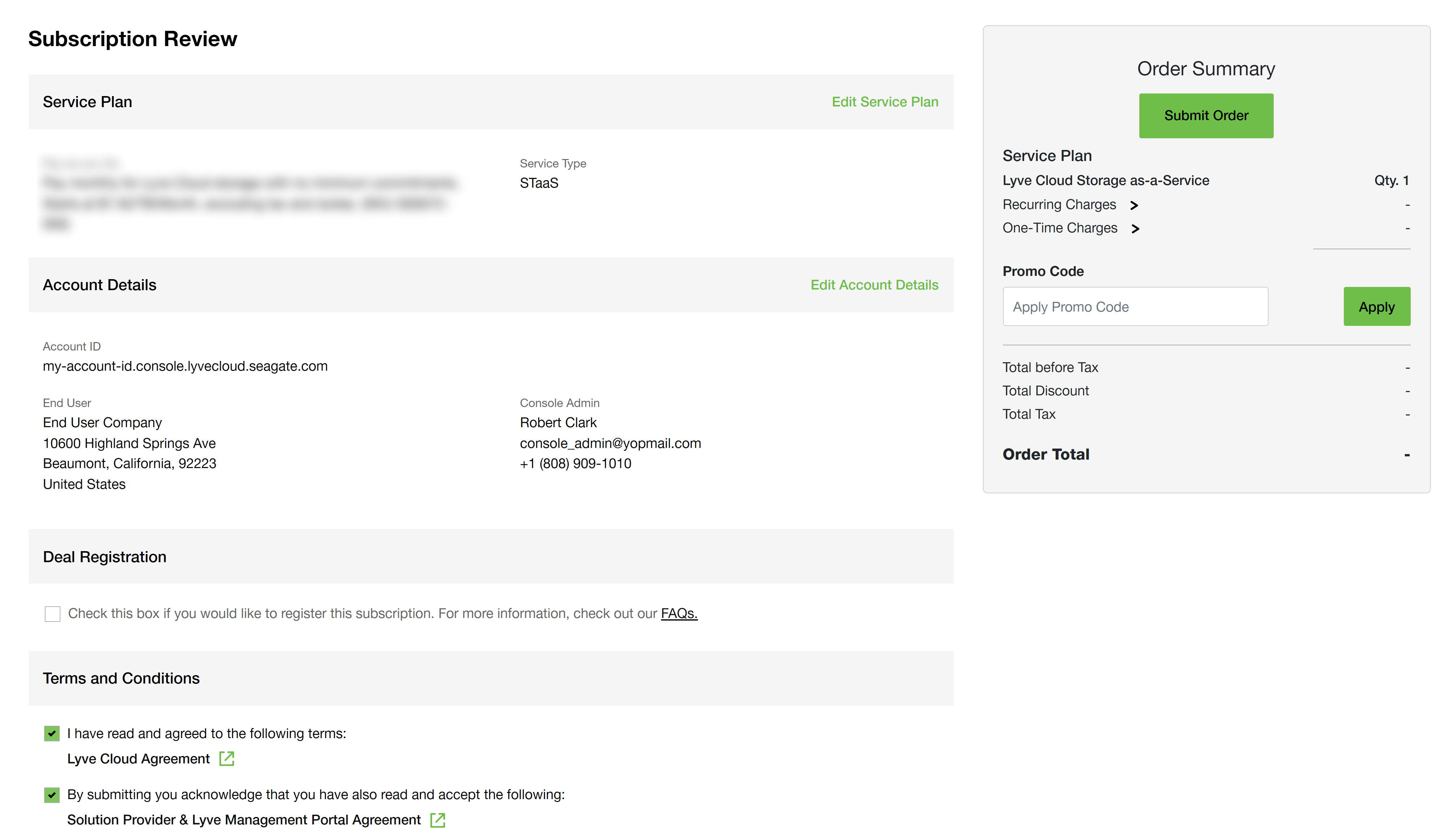Click the Lyve Cloud Agreement text
Screen dimensions: 1449x840
[x=139, y=759]
